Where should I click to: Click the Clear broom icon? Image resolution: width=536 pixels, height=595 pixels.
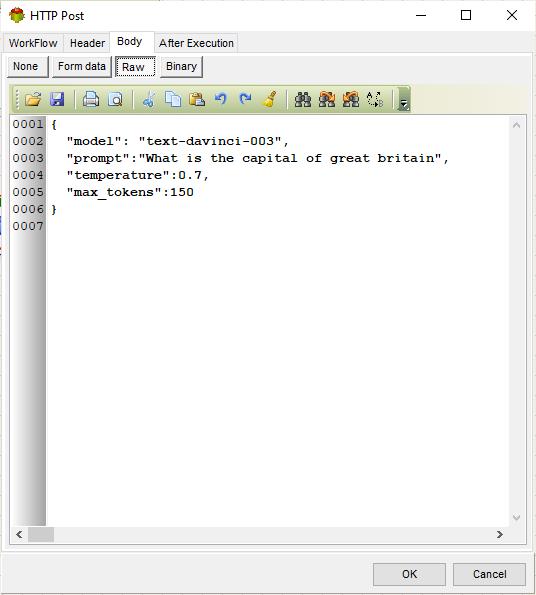270,99
